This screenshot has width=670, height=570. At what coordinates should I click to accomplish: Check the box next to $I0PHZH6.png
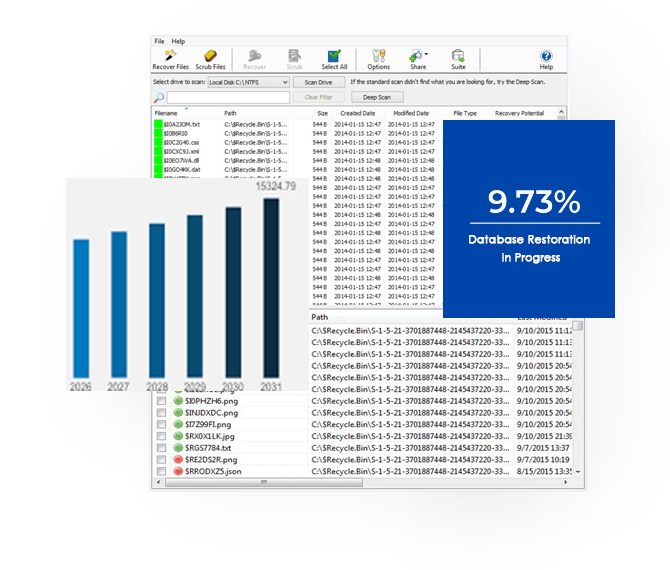[x=160, y=401]
